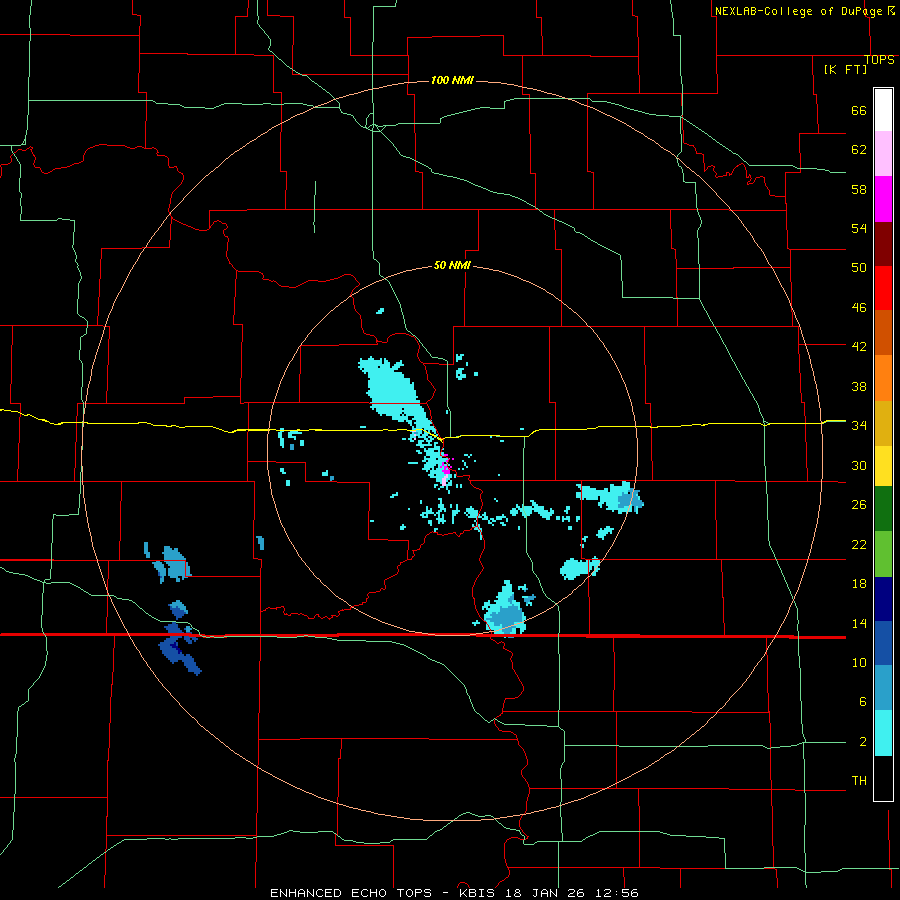
Task: Click the 58 legend value
Action: 859,189
